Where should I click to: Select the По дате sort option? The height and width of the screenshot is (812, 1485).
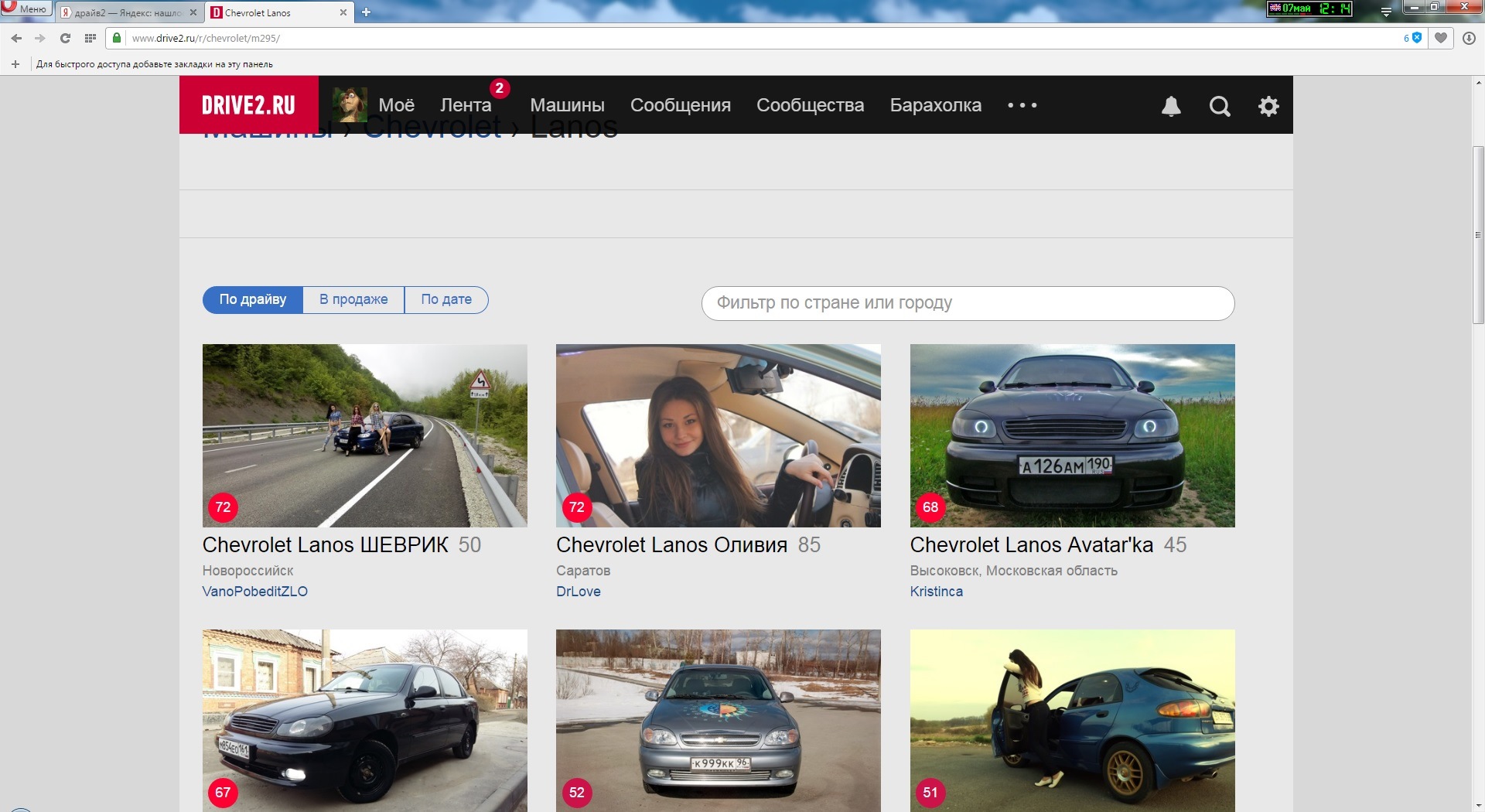coord(446,299)
